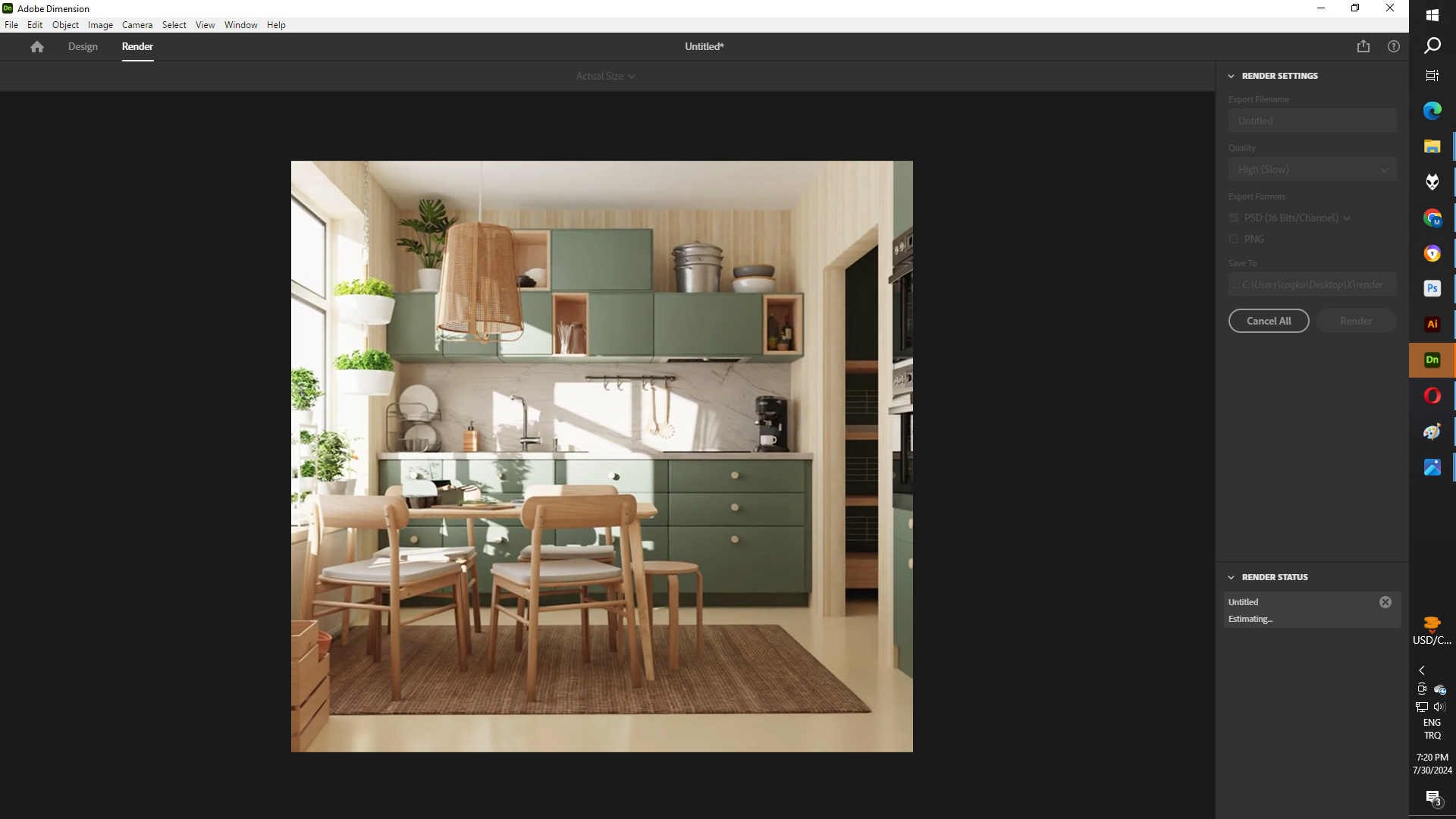Open the Camera menu
The image size is (1456, 819).
[137, 25]
